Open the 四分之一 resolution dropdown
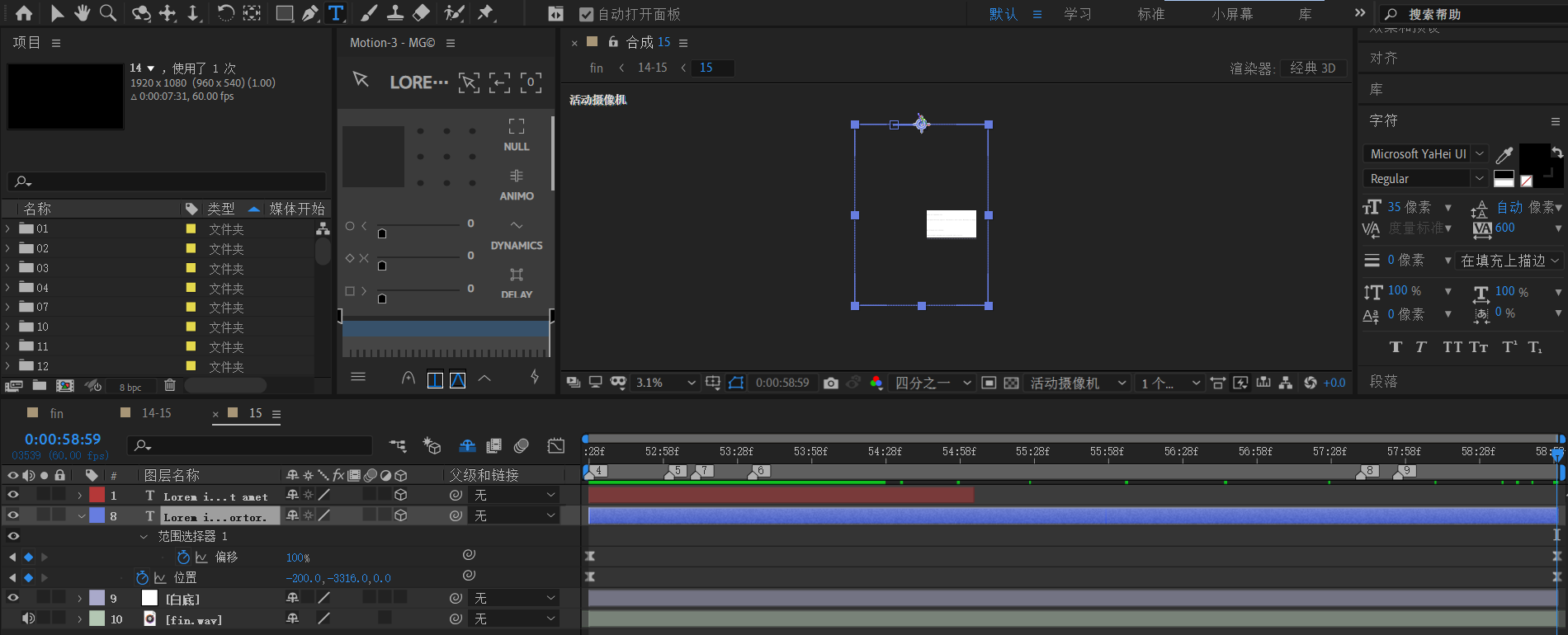 click(x=933, y=383)
